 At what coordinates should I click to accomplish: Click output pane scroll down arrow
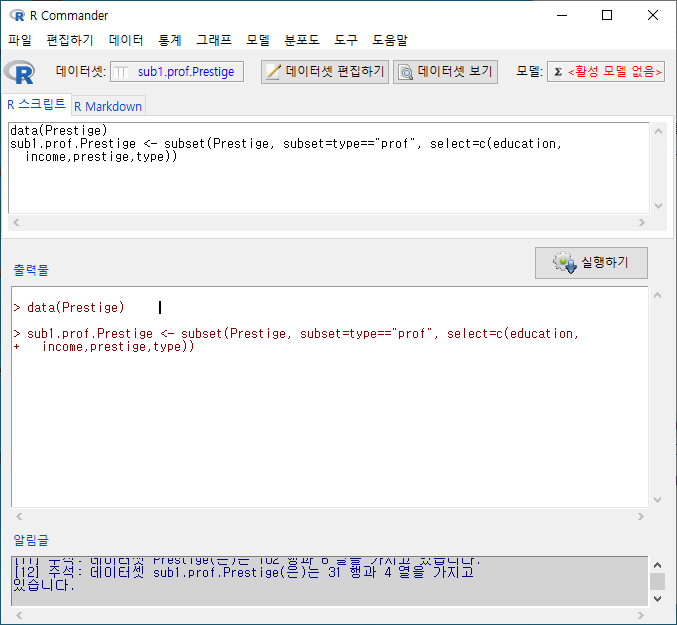click(x=658, y=499)
